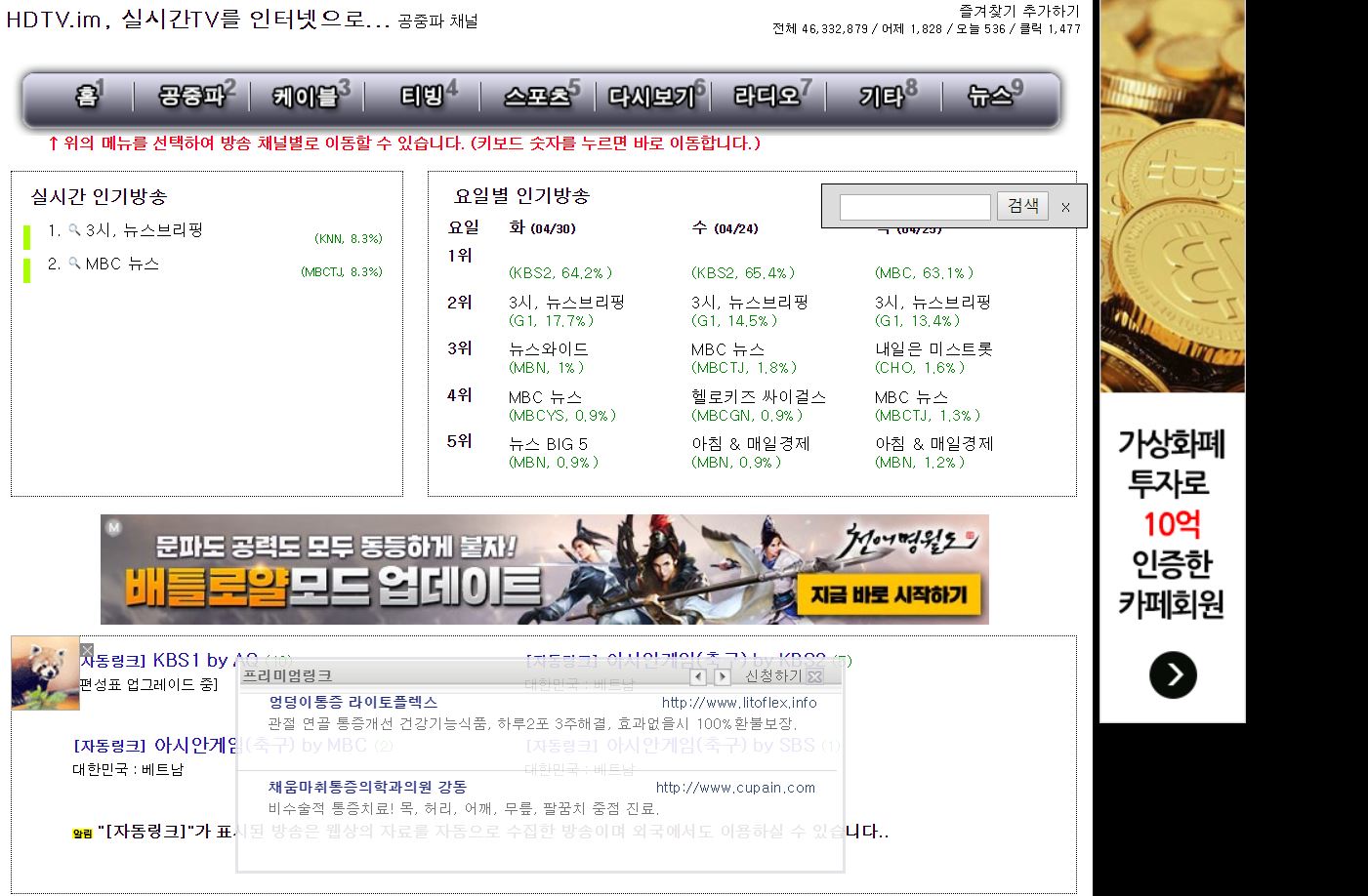Click the yellow 알림 notice badge
The width and height of the screenshot is (1368, 896).
(x=82, y=834)
